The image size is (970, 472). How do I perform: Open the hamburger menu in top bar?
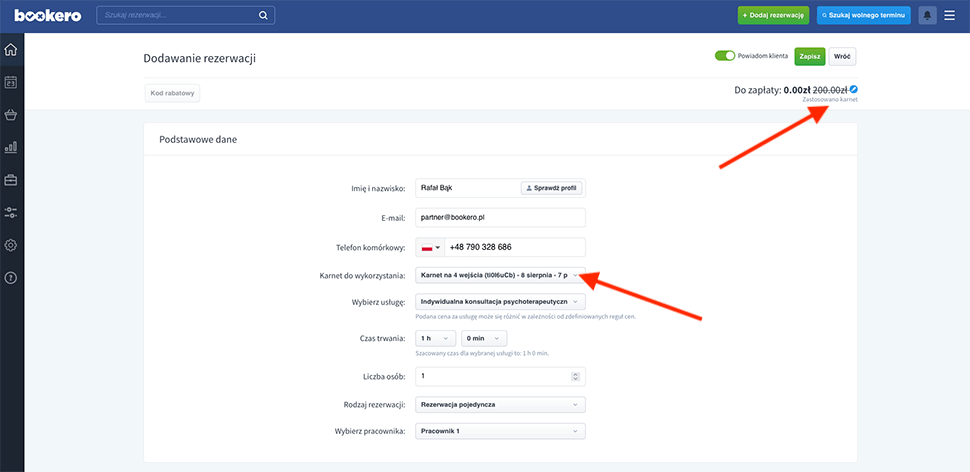click(x=950, y=15)
